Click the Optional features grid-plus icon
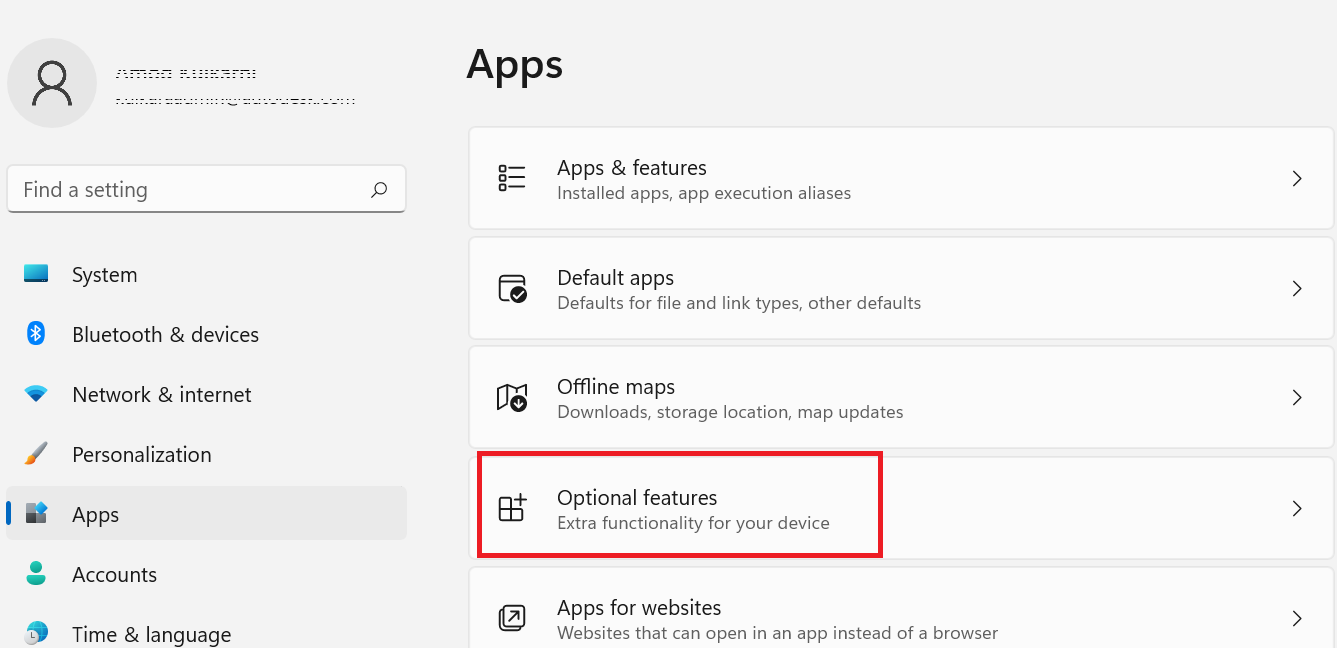 click(512, 508)
